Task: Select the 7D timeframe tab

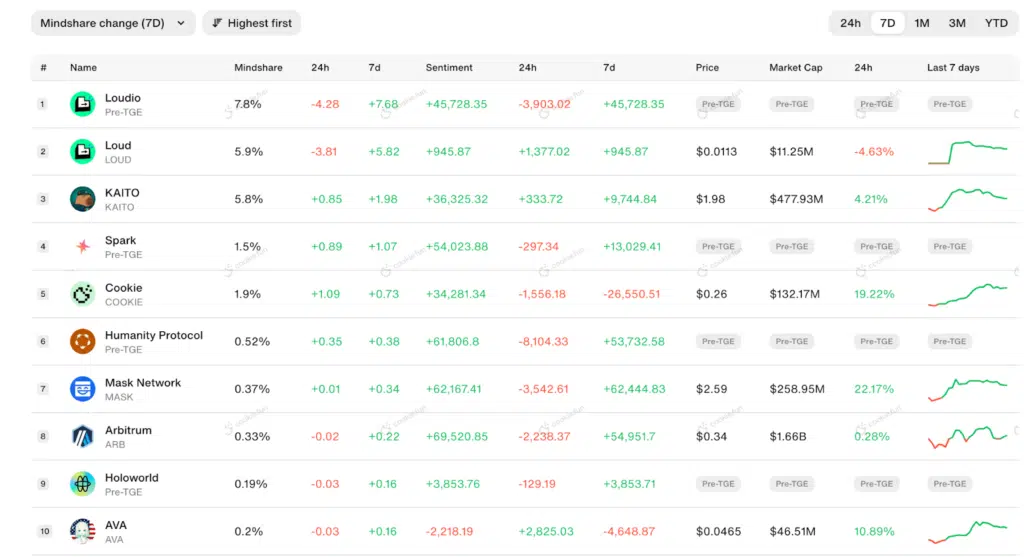Action: click(x=887, y=23)
